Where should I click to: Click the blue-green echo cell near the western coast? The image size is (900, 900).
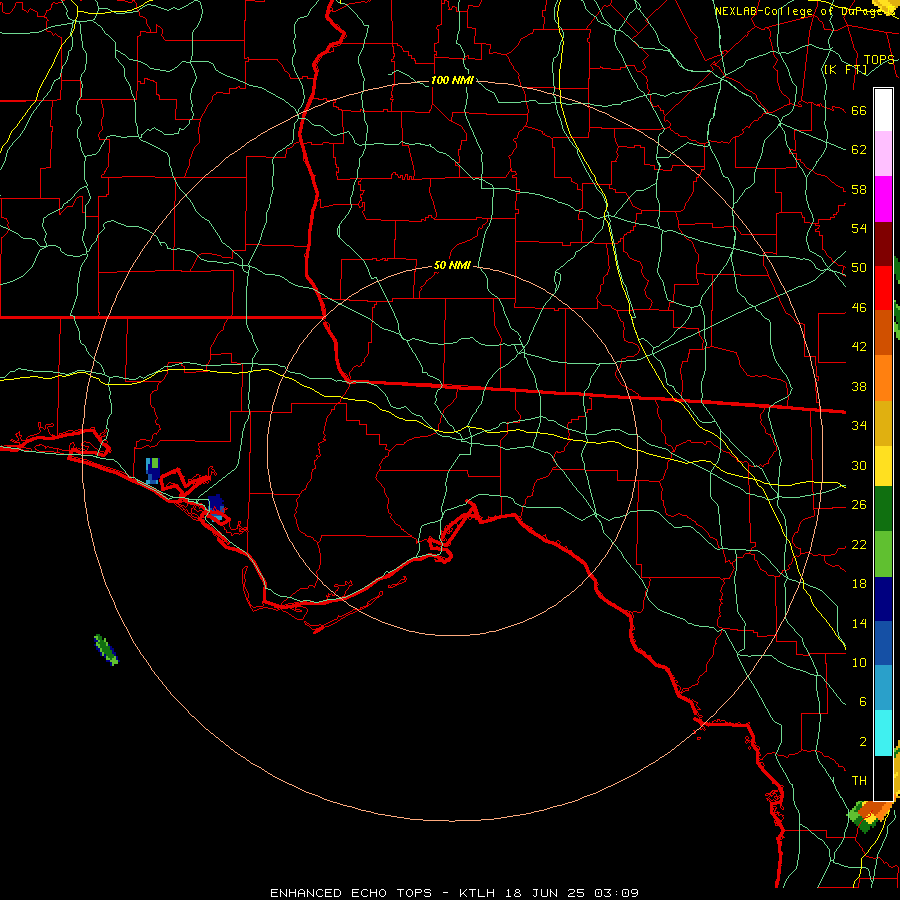[x=152, y=471]
